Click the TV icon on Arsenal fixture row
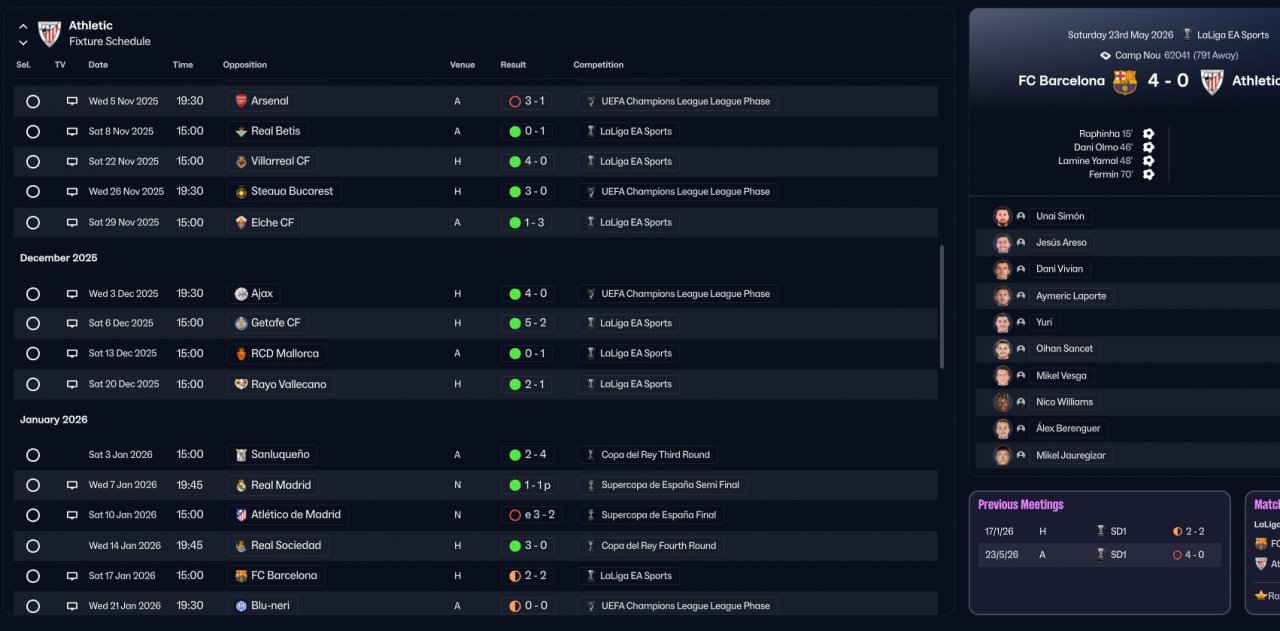This screenshot has height=631, width=1280. pyautogui.click(x=72, y=101)
